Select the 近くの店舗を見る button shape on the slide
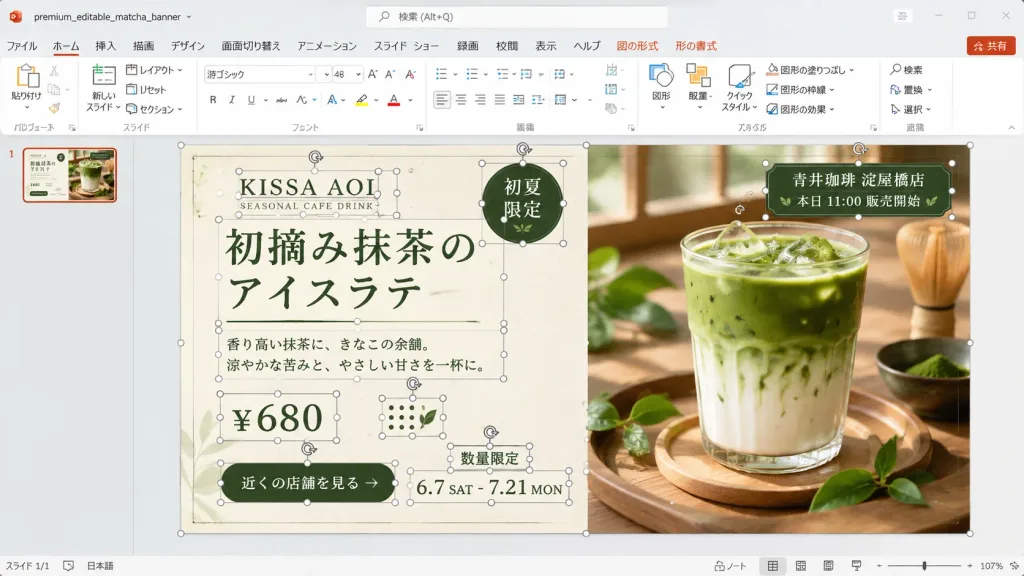 [x=308, y=483]
